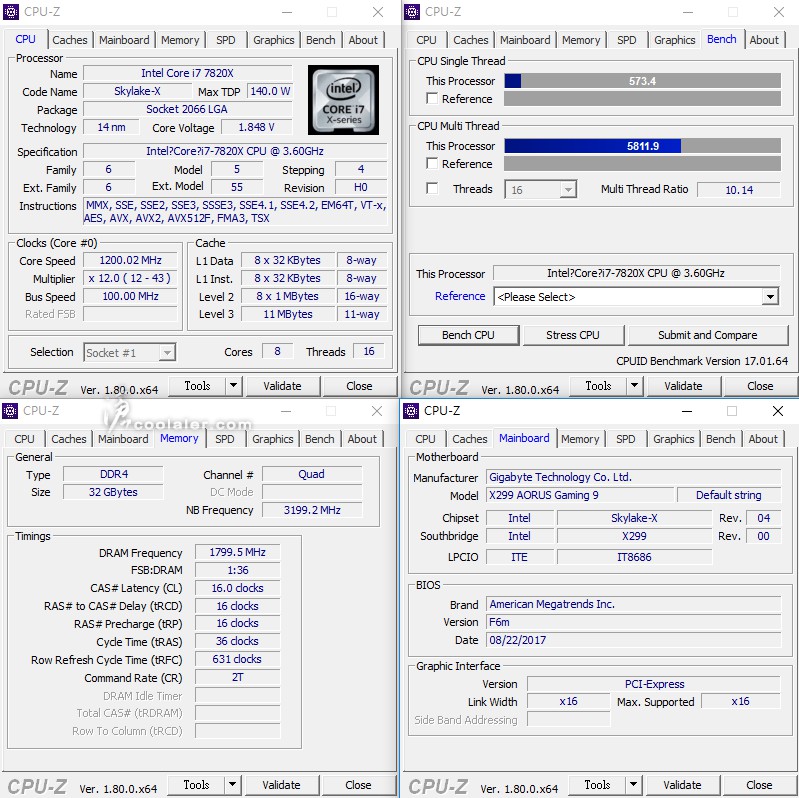The image size is (799, 798).
Task: Expand Tools dropdown arrow in CPU tab window
Action: pos(233,386)
